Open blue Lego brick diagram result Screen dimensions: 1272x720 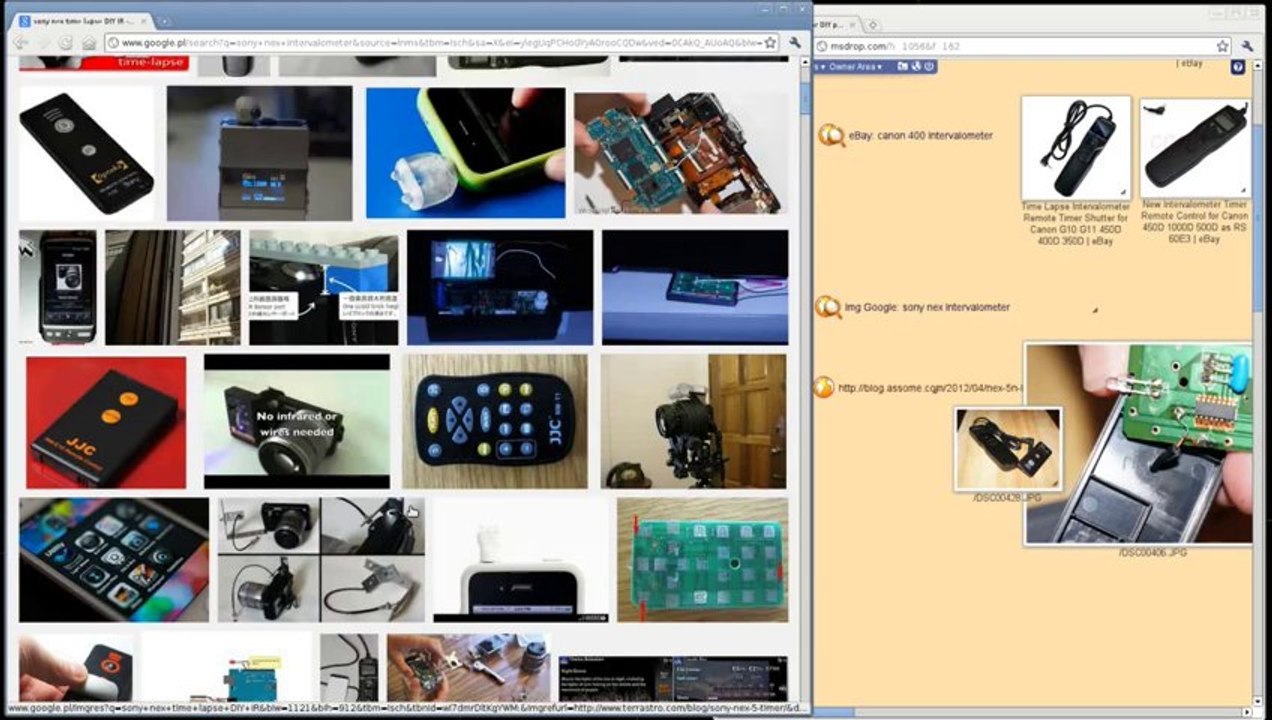pos(323,287)
